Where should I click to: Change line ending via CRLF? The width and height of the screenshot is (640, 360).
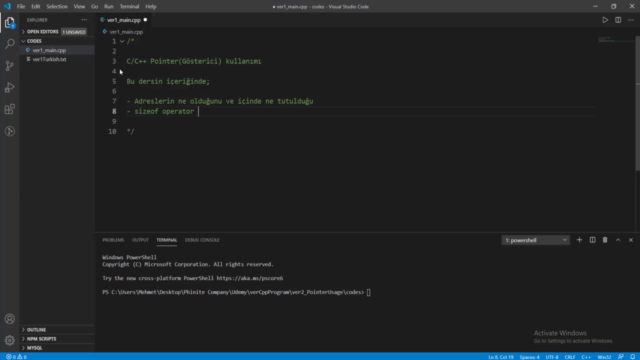[x=570, y=357]
